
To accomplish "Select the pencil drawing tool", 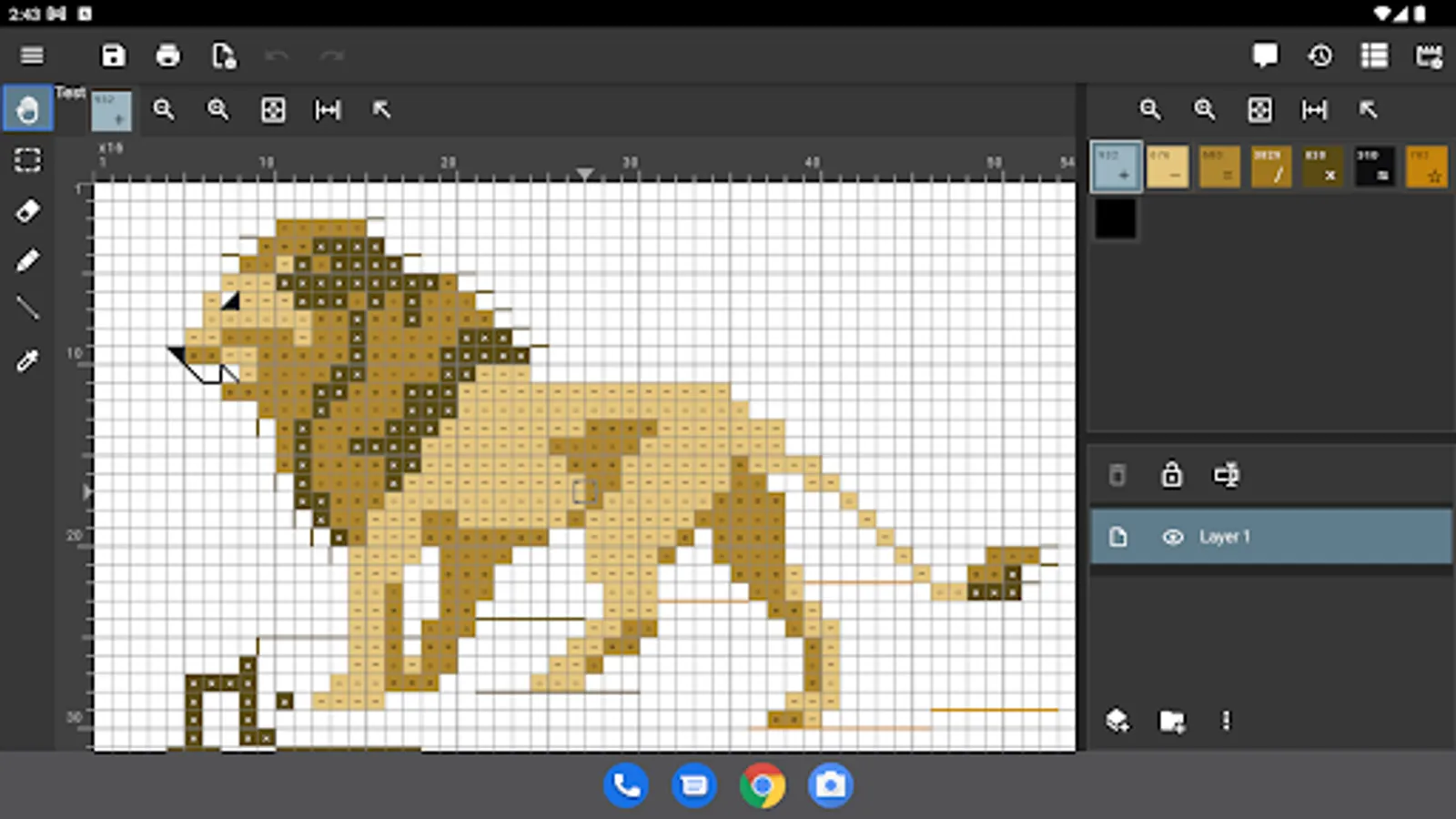I will (27, 261).
